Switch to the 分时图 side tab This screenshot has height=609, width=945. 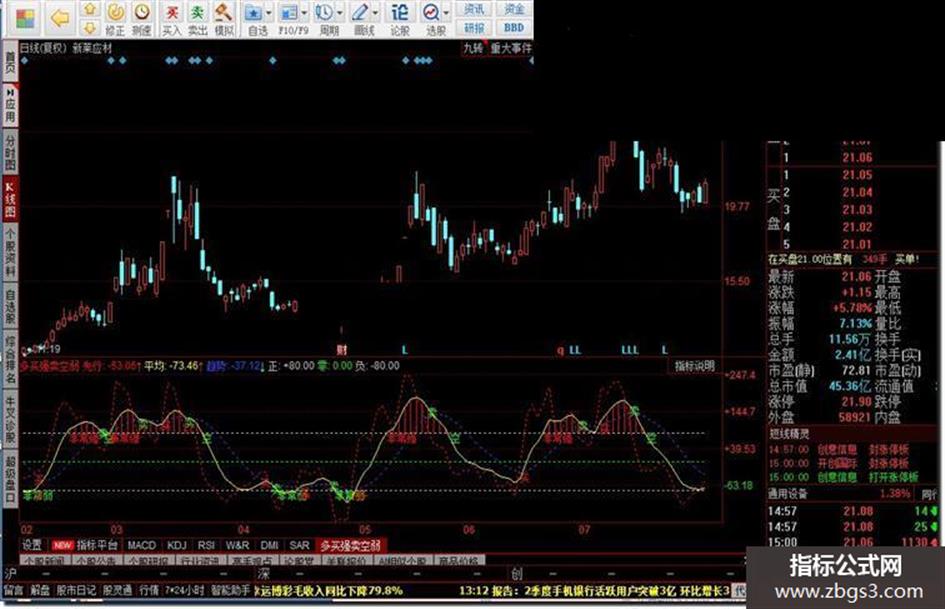click(x=10, y=152)
